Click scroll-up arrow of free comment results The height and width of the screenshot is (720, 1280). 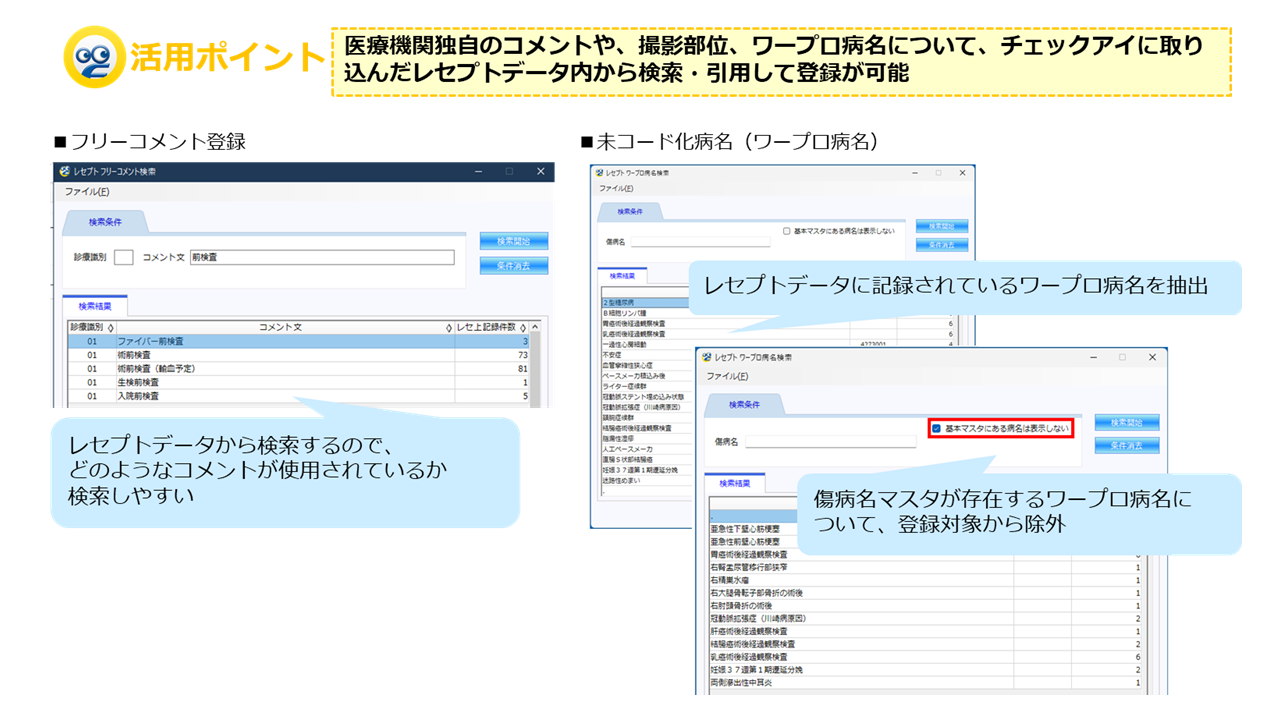(x=535, y=327)
